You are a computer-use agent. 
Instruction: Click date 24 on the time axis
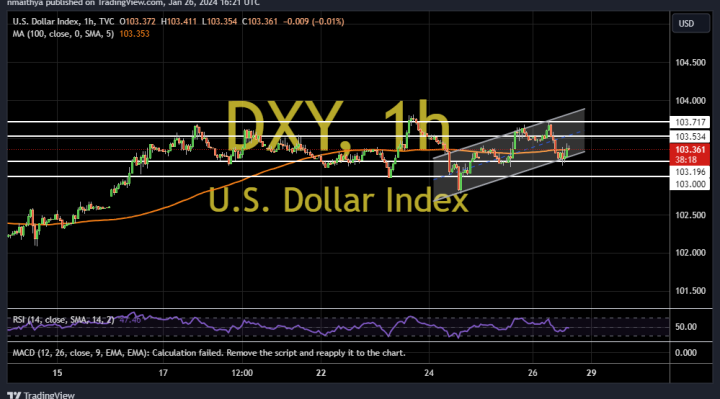pyautogui.click(x=428, y=373)
